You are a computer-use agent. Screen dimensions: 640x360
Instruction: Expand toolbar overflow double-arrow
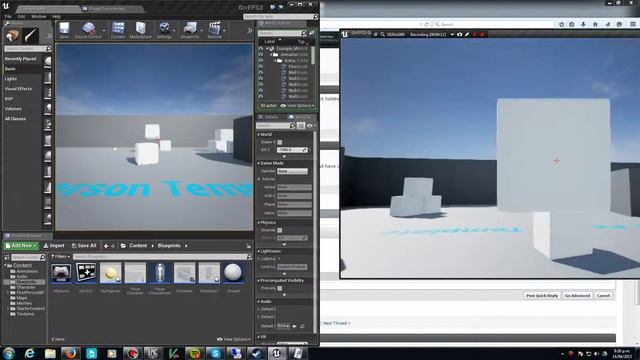(x=249, y=31)
